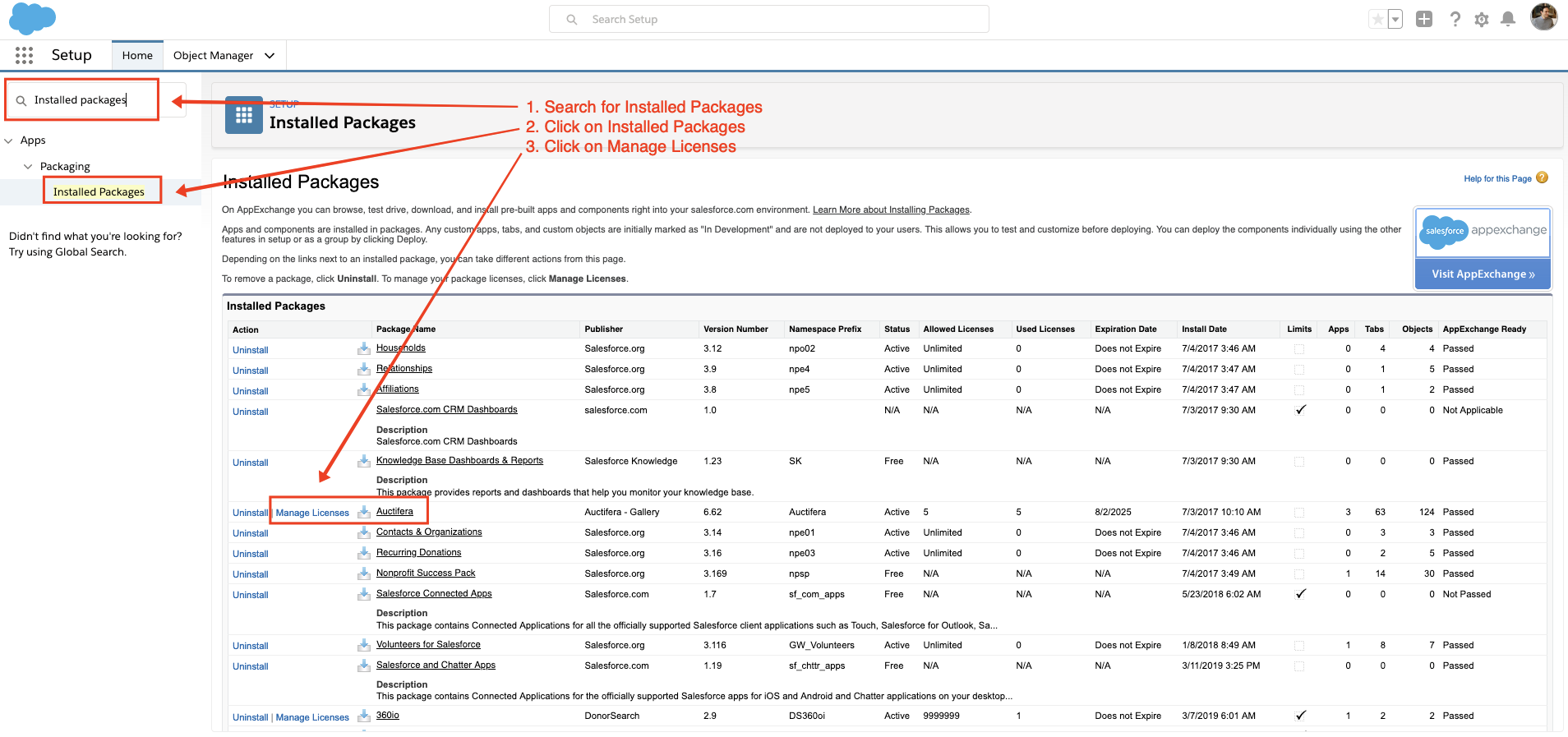
Task: Open the Object Manager tab chevron
Action: point(270,55)
